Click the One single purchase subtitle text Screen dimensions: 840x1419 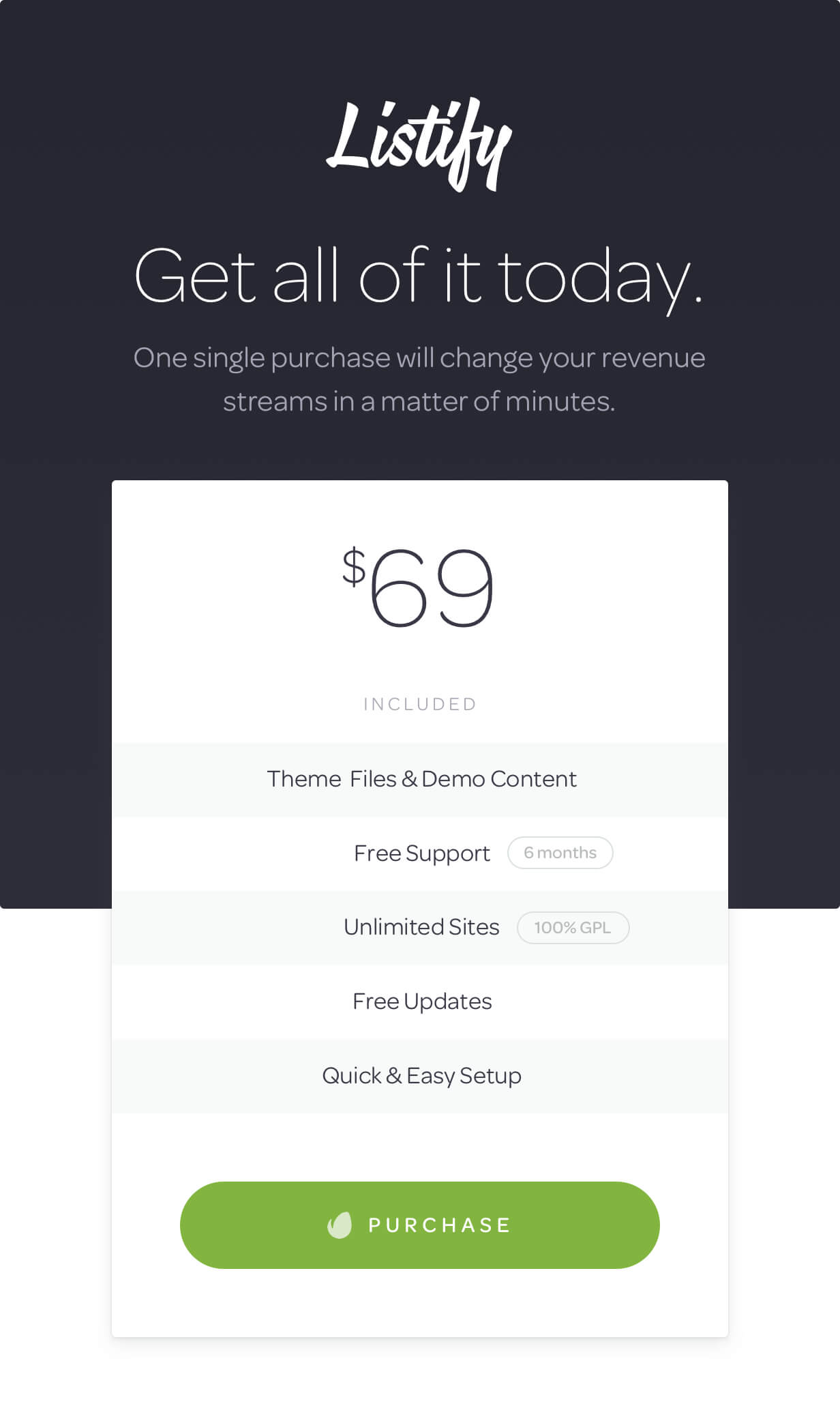419,358
